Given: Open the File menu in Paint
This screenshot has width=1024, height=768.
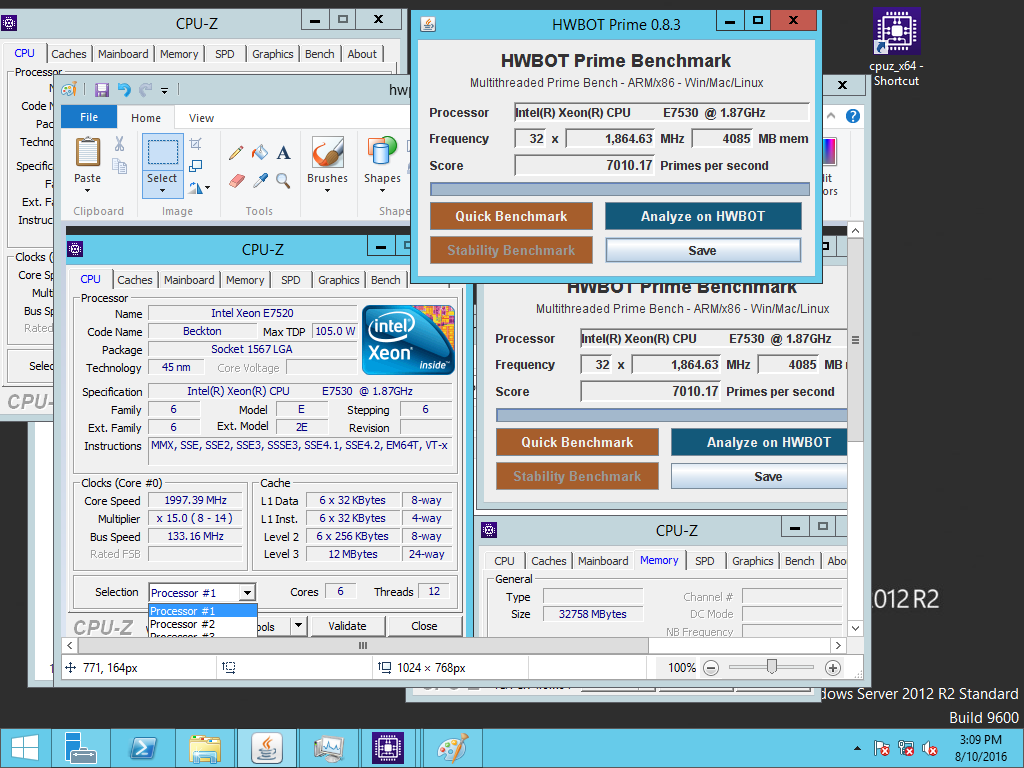Looking at the screenshot, I should (x=89, y=117).
